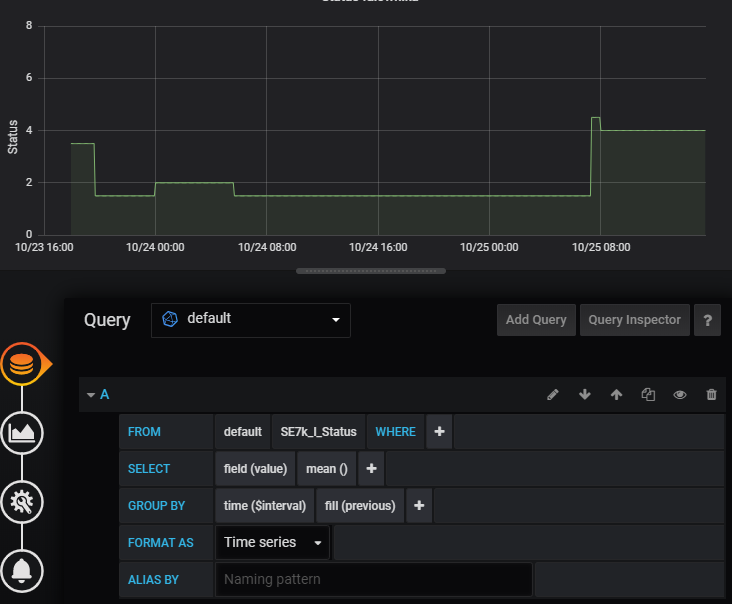The width and height of the screenshot is (732, 604).
Task: Open the Alert tab bell icon
Action: [22, 571]
